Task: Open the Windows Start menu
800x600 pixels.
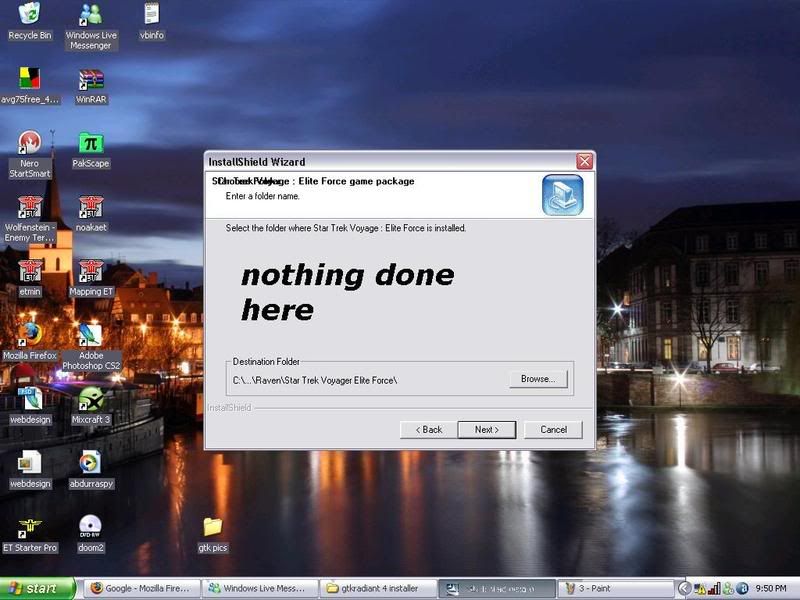Action: click(x=37, y=588)
